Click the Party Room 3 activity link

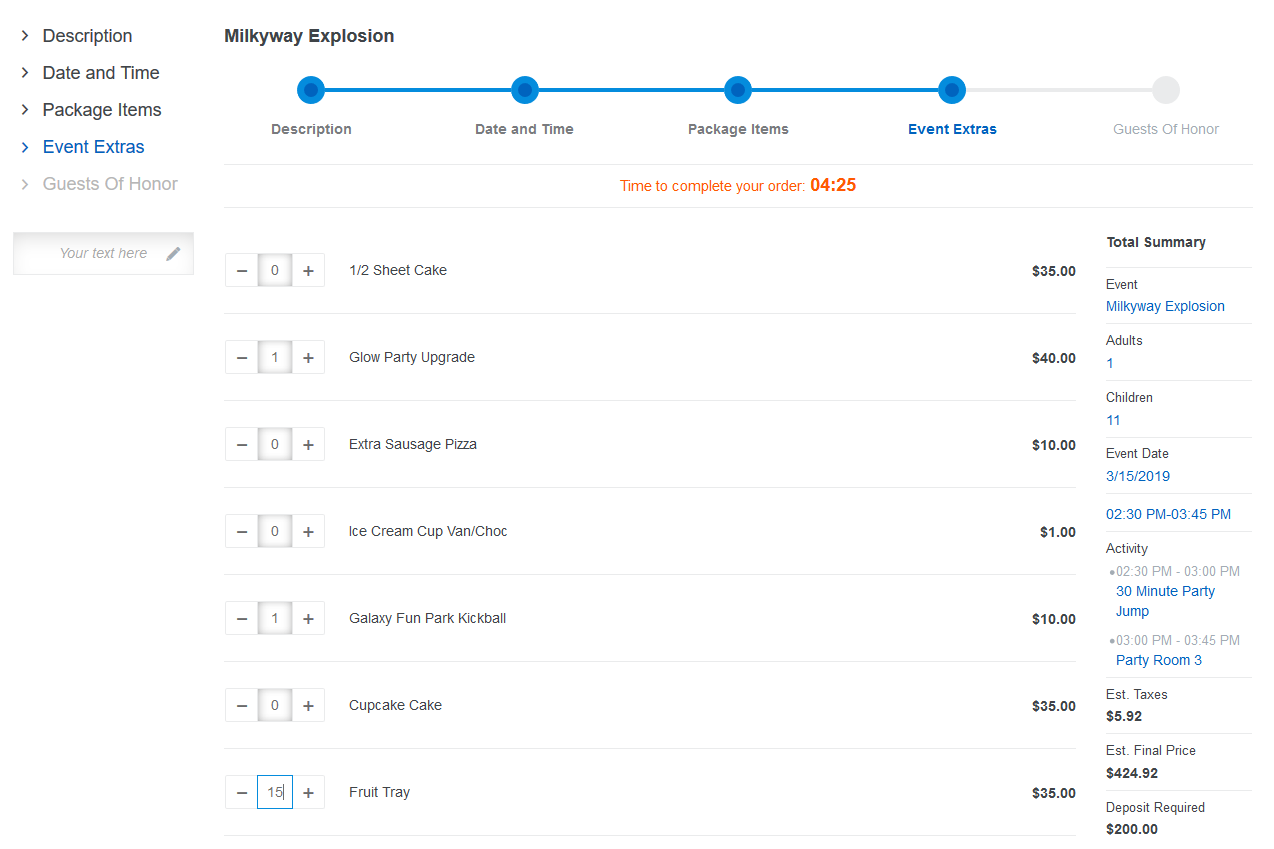pos(1158,661)
